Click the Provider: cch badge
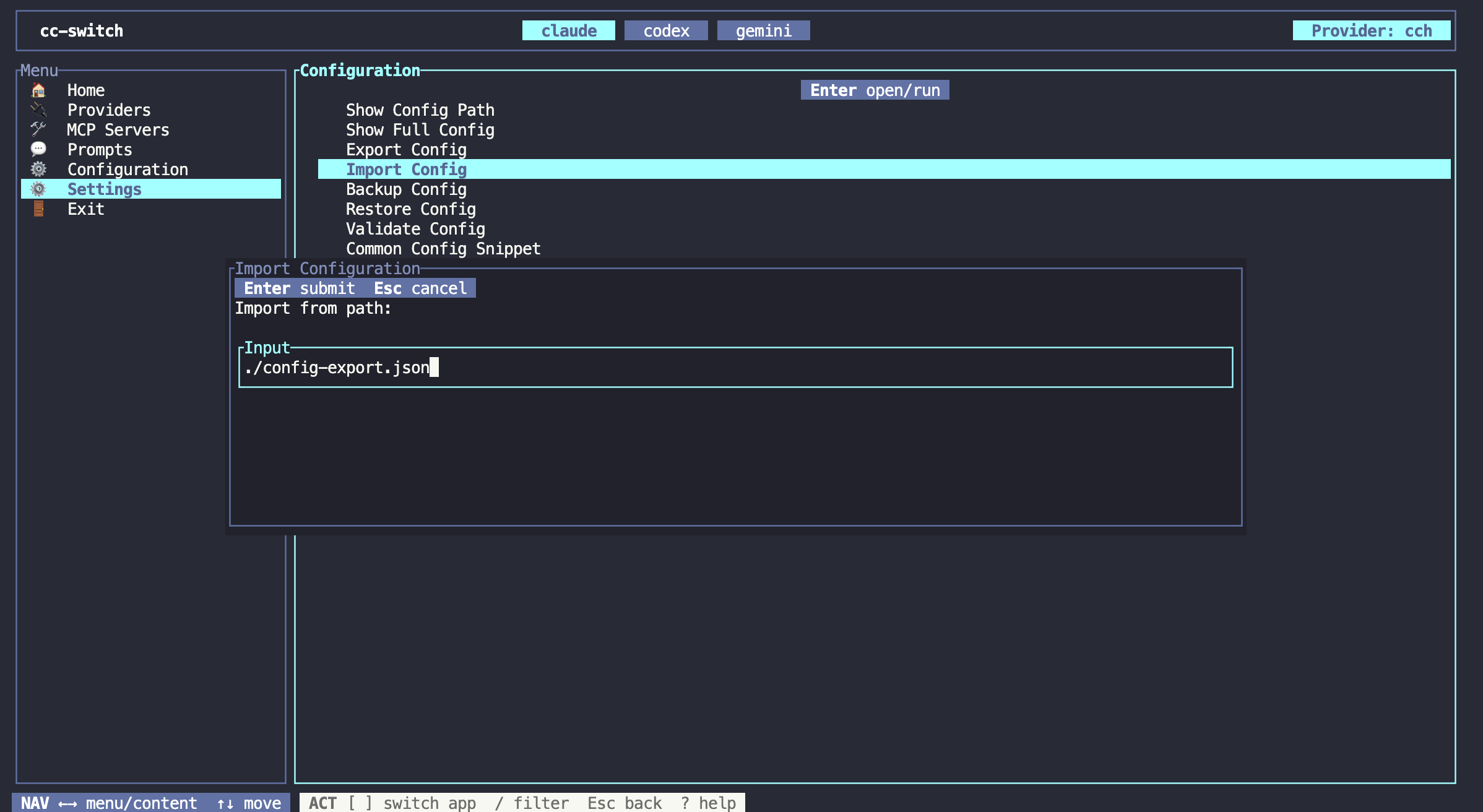Viewport: 1483px width, 812px height. point(1372,30)
